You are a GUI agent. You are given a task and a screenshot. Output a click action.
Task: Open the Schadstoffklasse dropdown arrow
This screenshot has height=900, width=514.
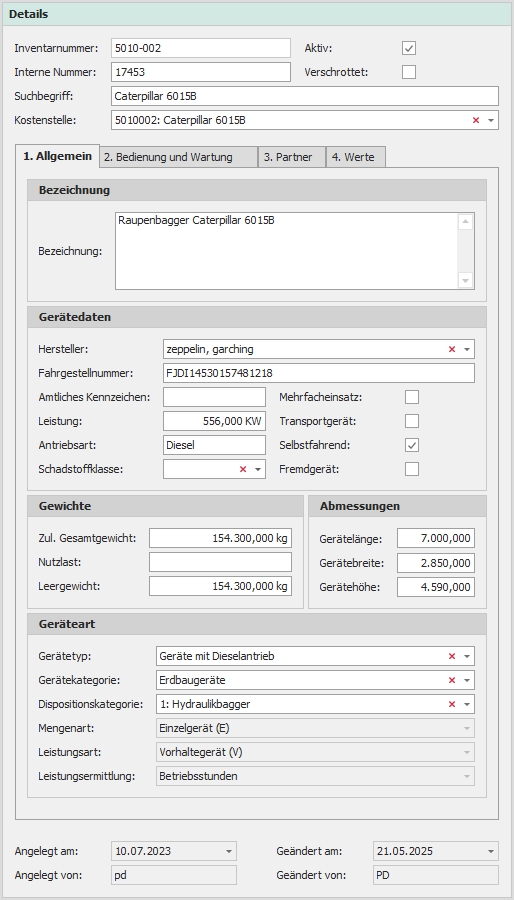[x=258, y=469]
